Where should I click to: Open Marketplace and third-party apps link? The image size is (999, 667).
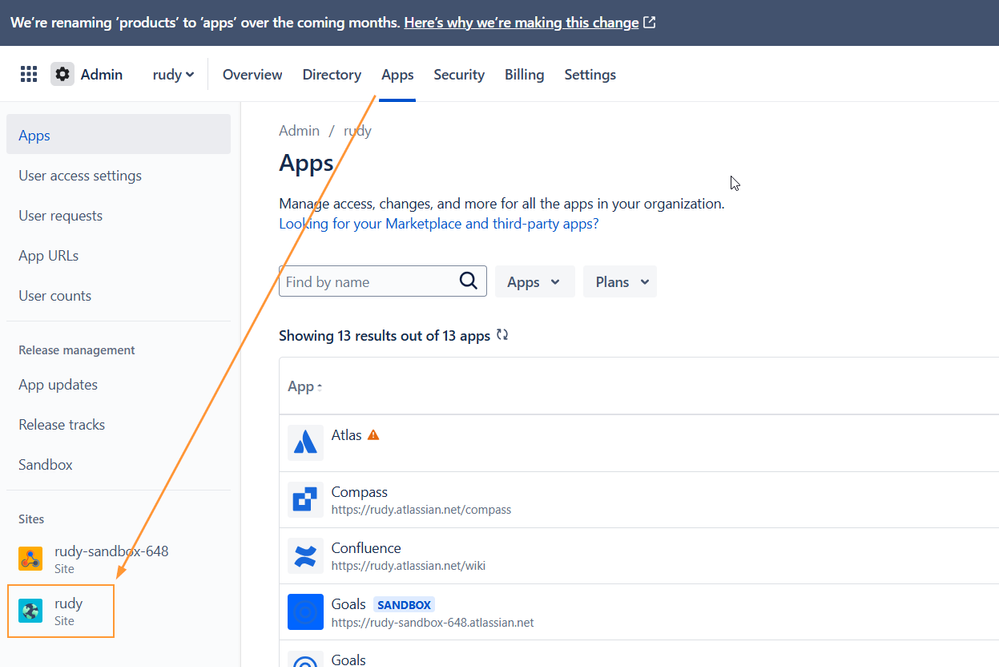point(438,224)
